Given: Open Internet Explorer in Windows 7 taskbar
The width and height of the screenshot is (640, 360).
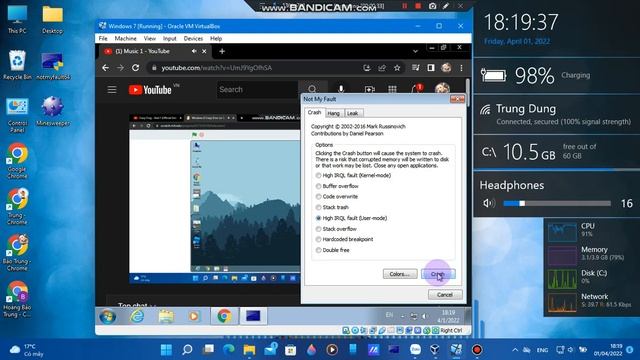Looking at the screenshot, I should [x=137, y=316].
